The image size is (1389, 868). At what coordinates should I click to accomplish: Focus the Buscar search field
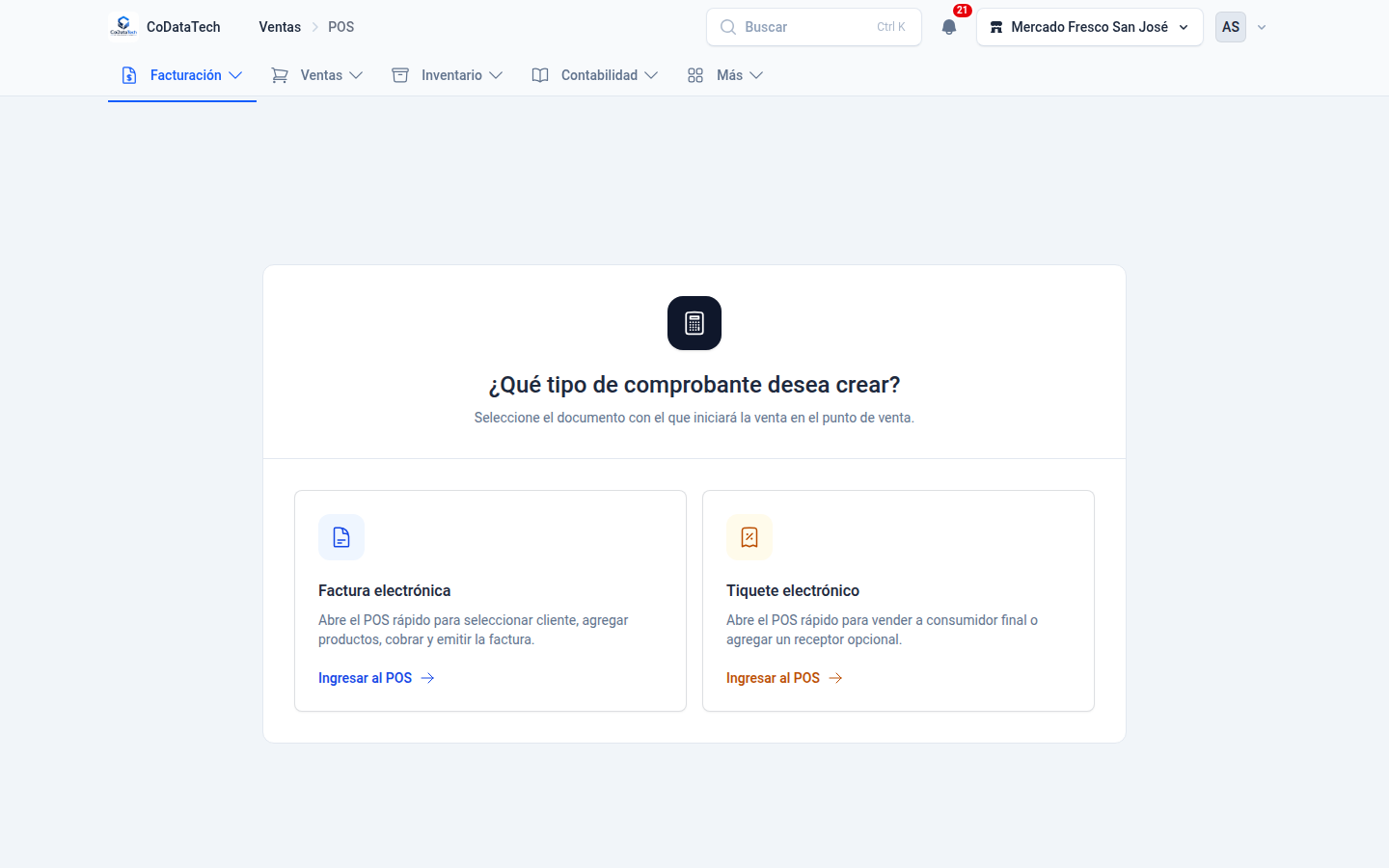[x=814, y=27]
